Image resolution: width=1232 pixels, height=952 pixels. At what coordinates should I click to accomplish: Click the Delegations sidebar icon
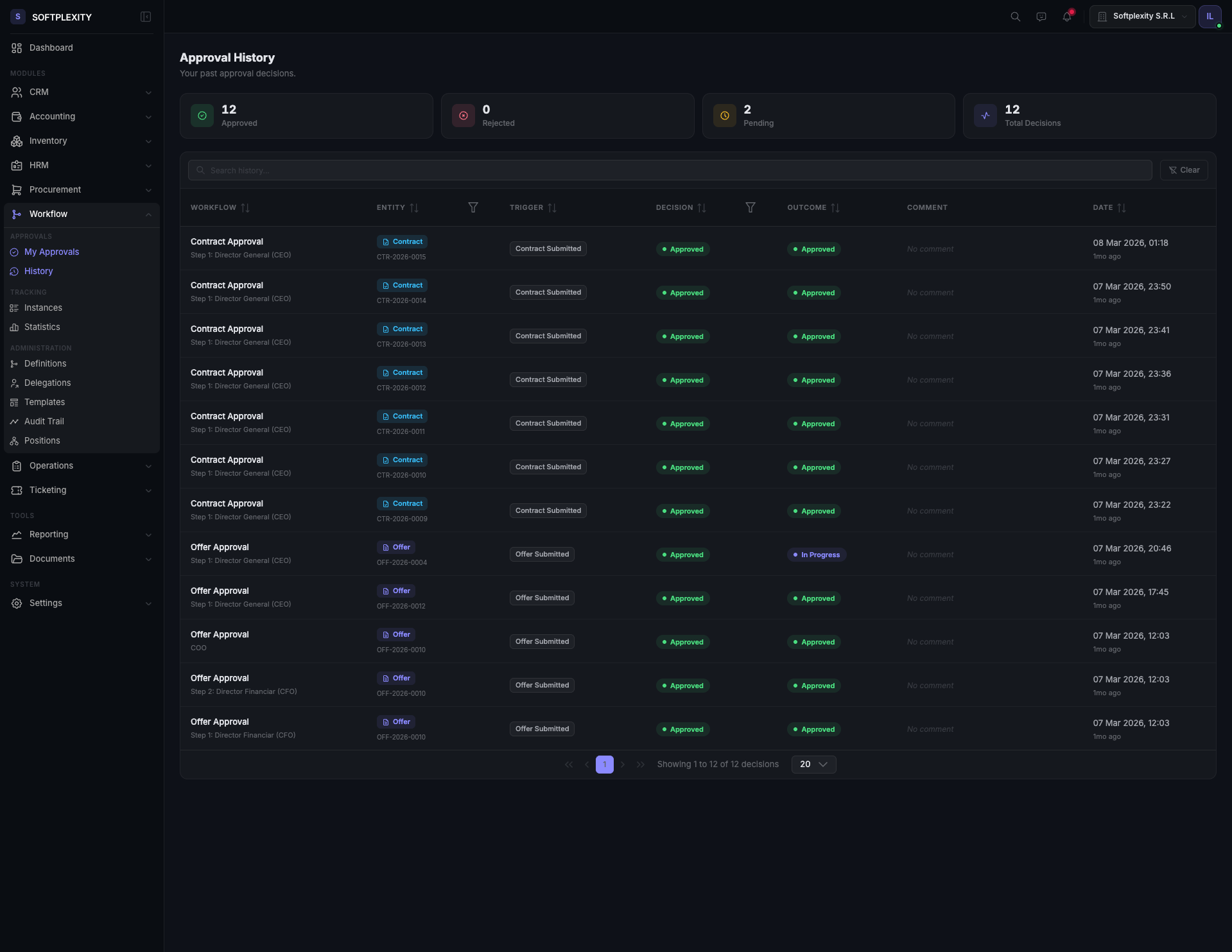point(15,383)
